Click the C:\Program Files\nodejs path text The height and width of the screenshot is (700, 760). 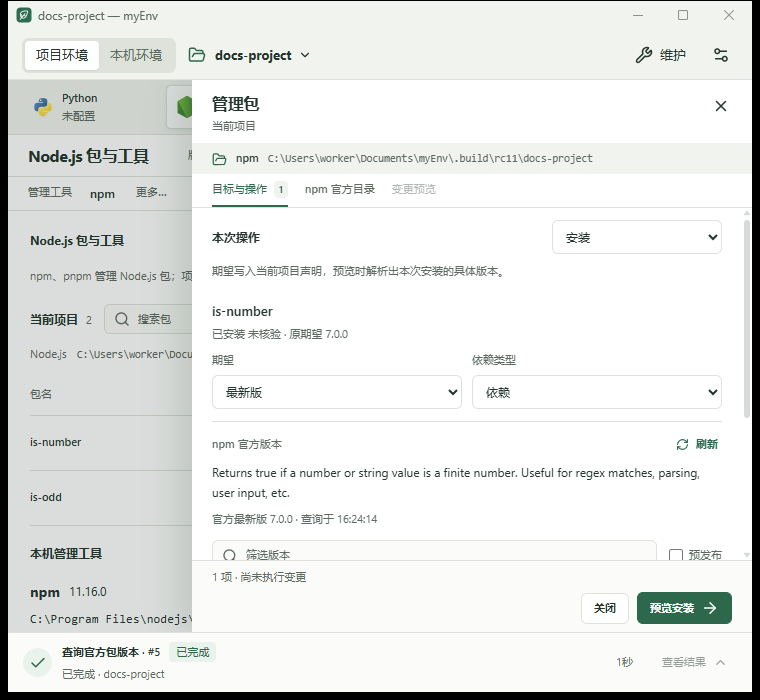(x=111, y=619)
